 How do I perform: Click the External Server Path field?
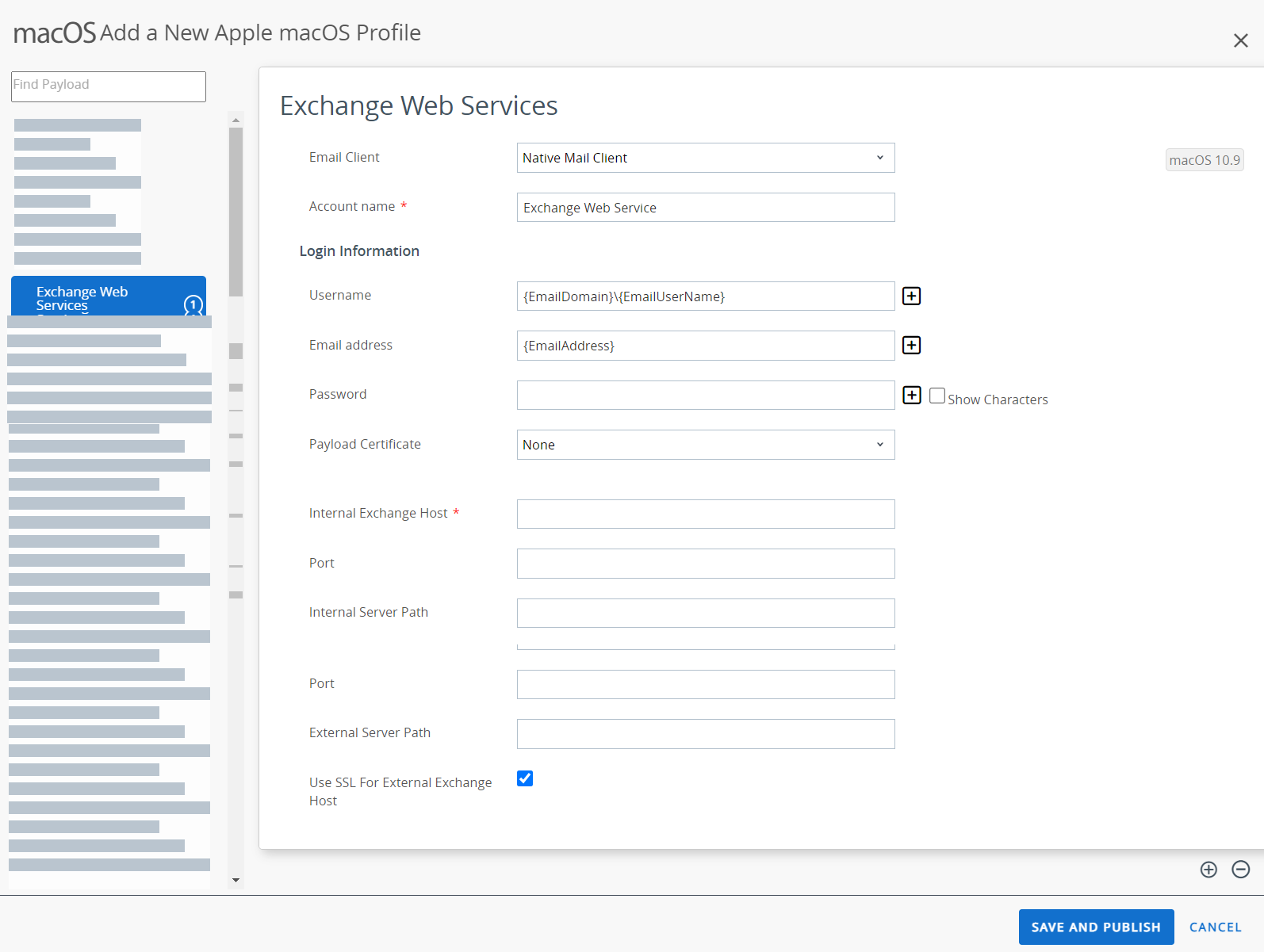click(x=706, y=734)
